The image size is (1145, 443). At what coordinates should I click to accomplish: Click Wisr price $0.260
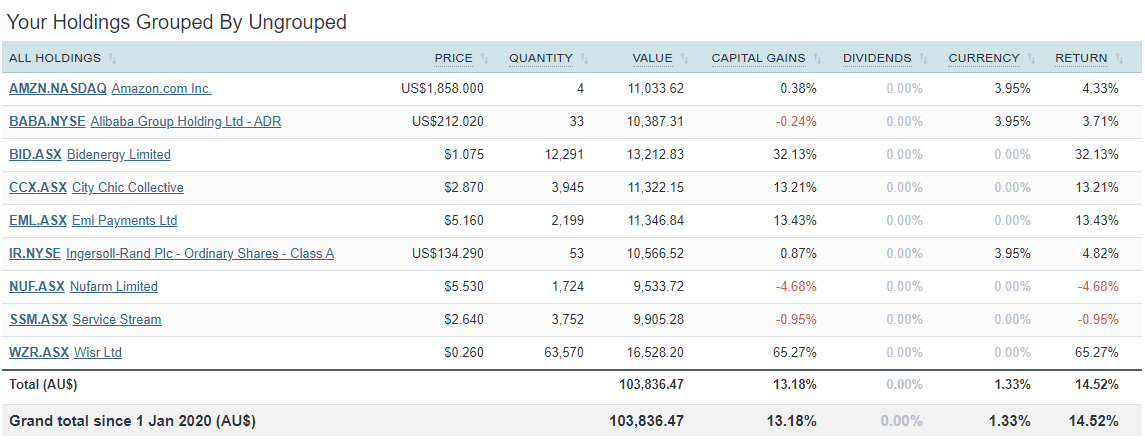[x=464, y=353]
